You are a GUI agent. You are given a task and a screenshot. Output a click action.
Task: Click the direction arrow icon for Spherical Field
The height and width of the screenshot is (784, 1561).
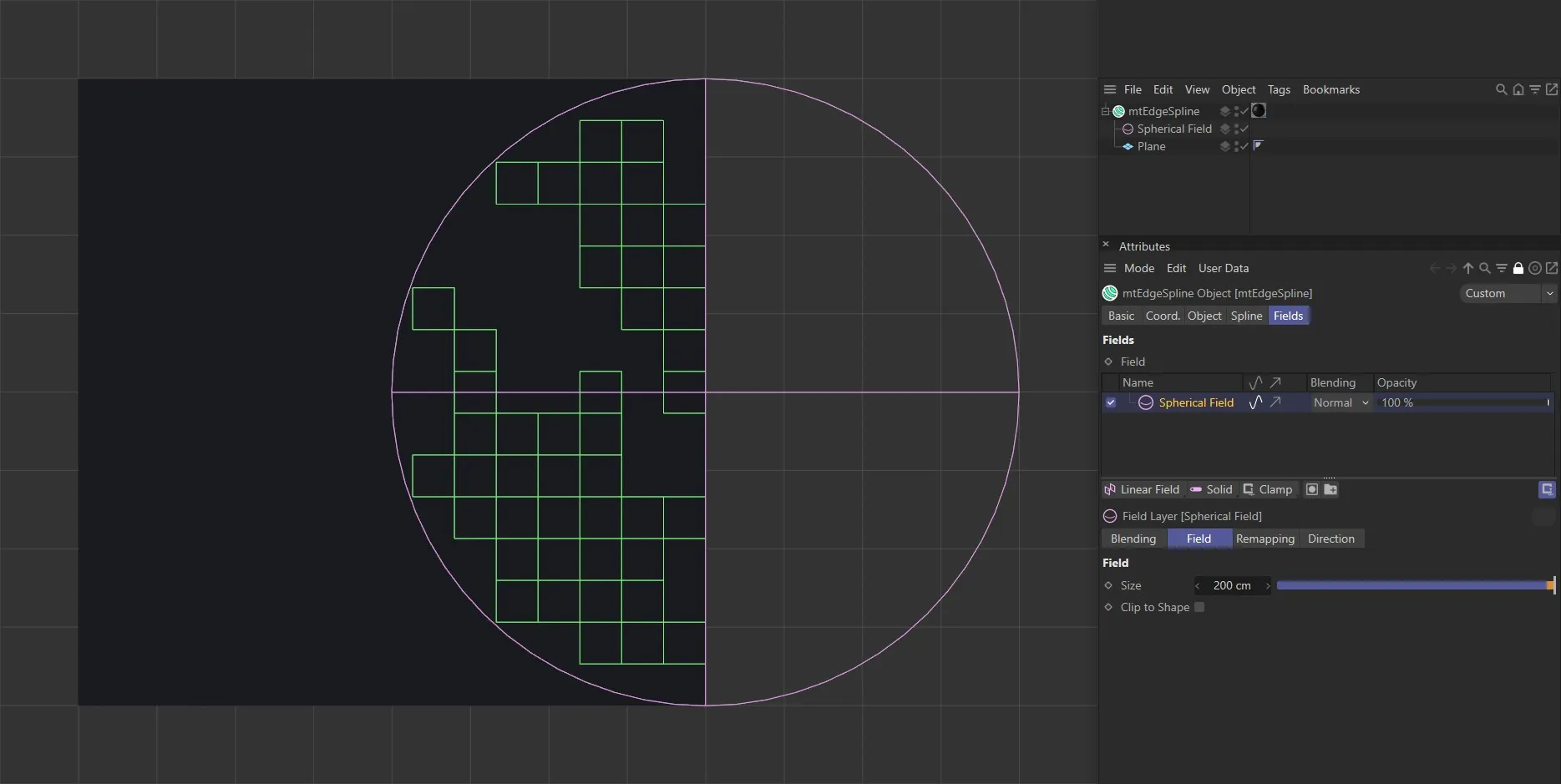tap(1275, 402)
